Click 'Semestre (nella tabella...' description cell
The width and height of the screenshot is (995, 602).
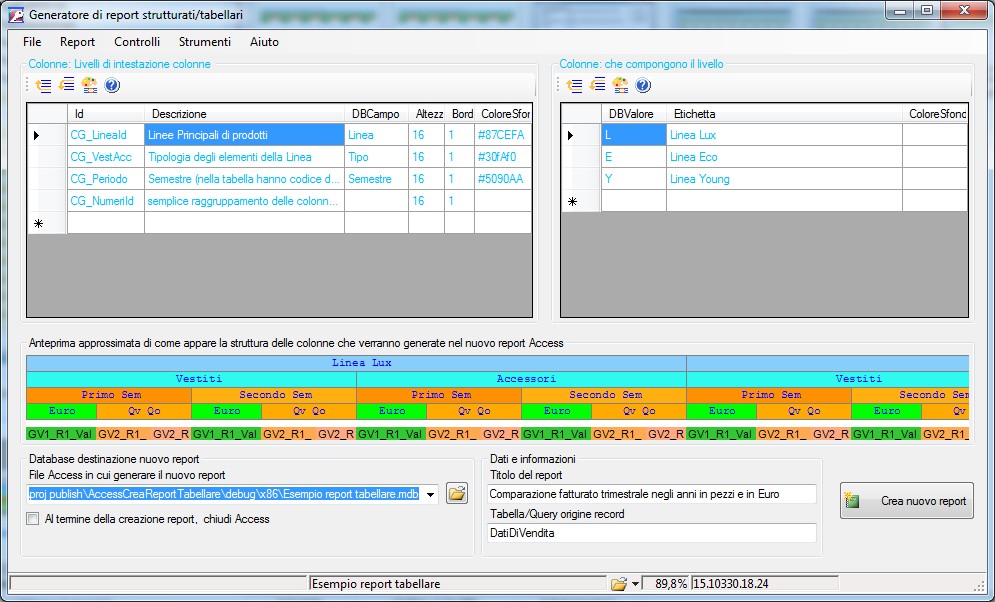click(x=244, y=179)
